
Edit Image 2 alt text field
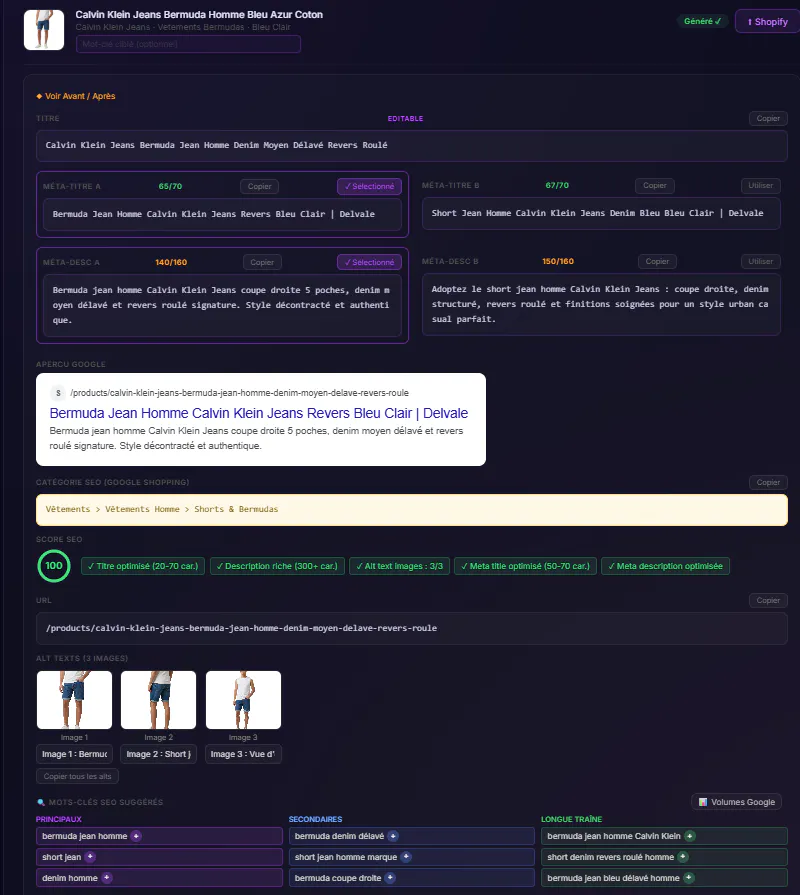pyautogui.click(x=159, y=754)
